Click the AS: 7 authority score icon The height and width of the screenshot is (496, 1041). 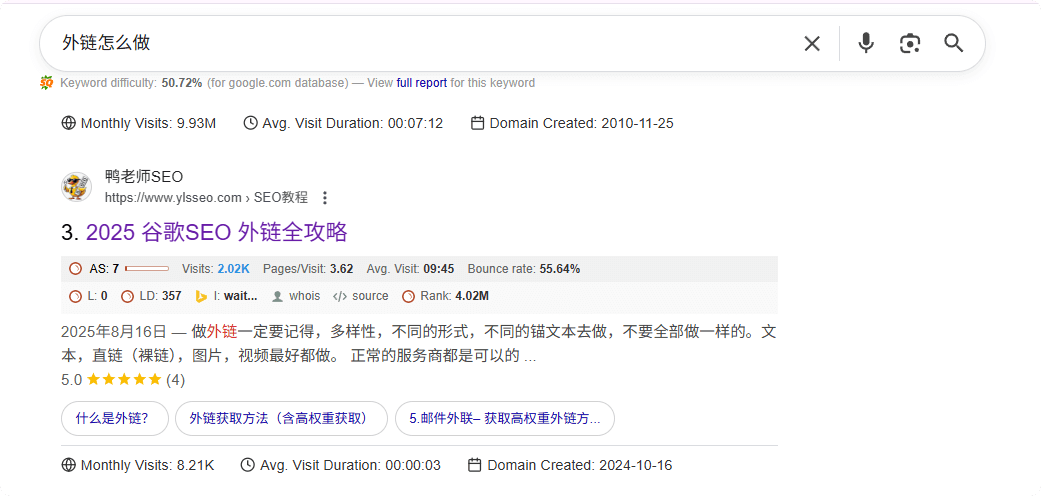pos(76,269)
